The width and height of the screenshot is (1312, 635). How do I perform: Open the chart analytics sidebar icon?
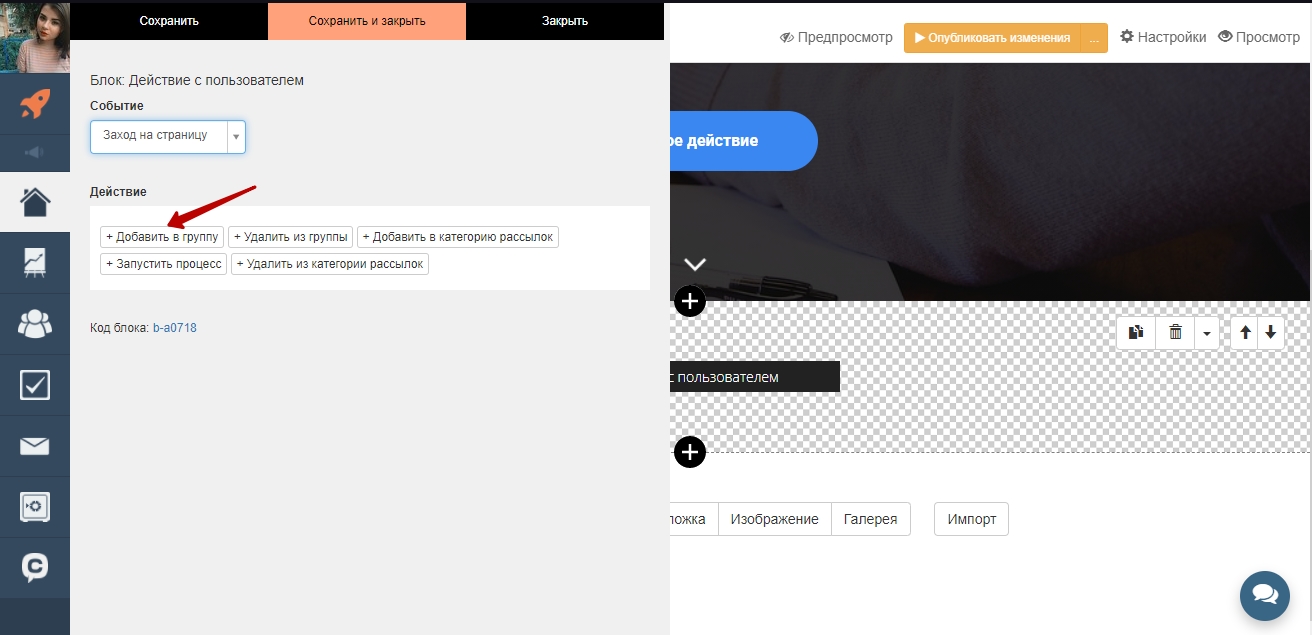coord(35,263)
